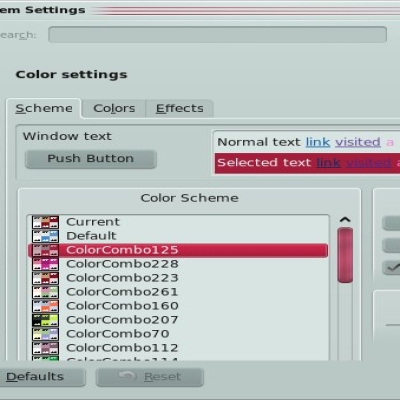Viewport: 400px width, 400px height.
Task: Click the normal text 'link' preview
Action: (318, 142)
